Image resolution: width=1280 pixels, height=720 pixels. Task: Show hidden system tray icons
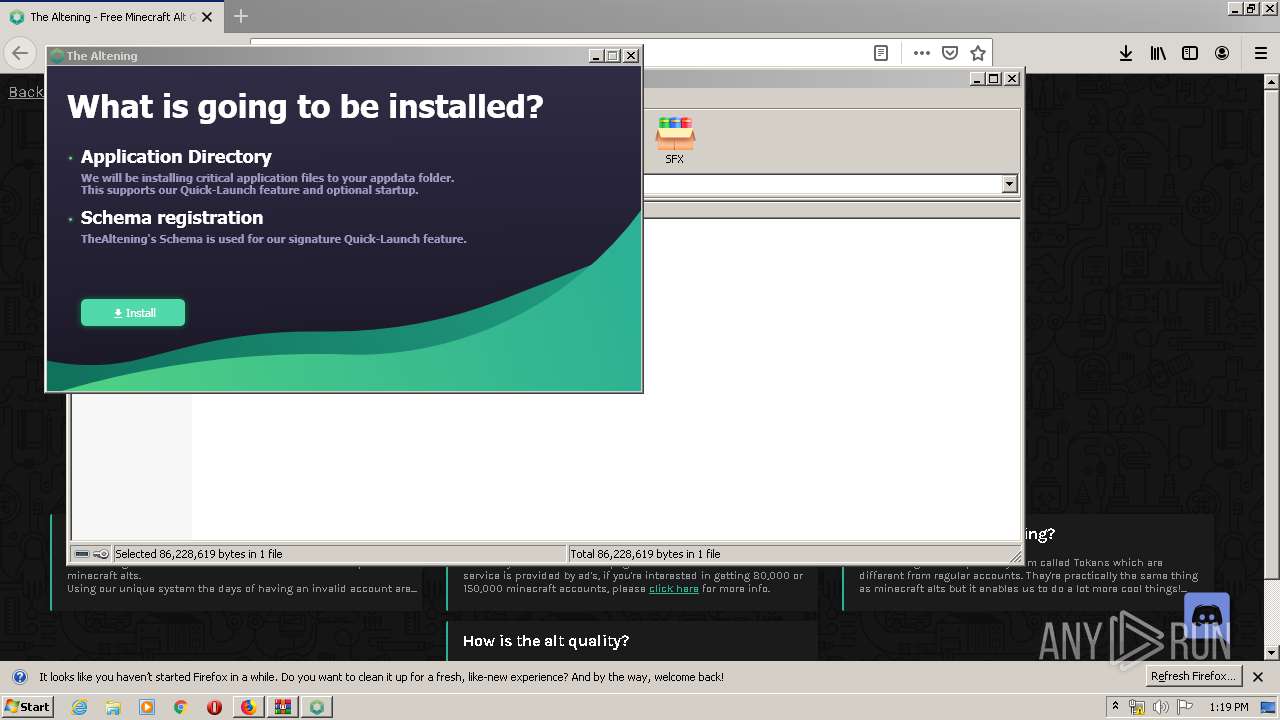pos(1116,707)
